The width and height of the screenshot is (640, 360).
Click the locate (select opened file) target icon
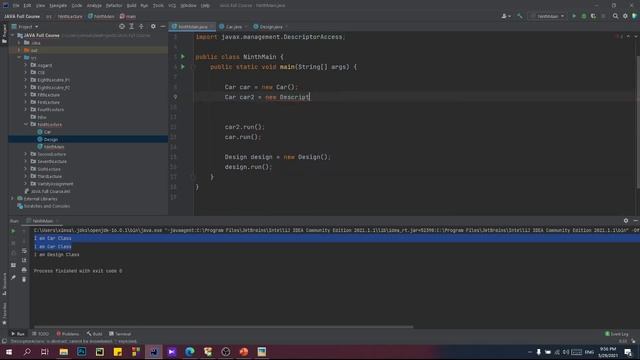pyautogui.click(x=122, y=27)
